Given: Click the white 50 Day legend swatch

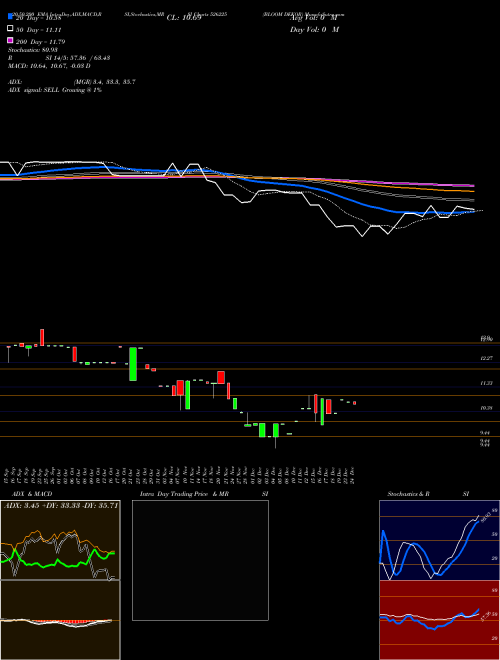Looking at the screenshot, I should pyautogui.click(x=10, y=29).
